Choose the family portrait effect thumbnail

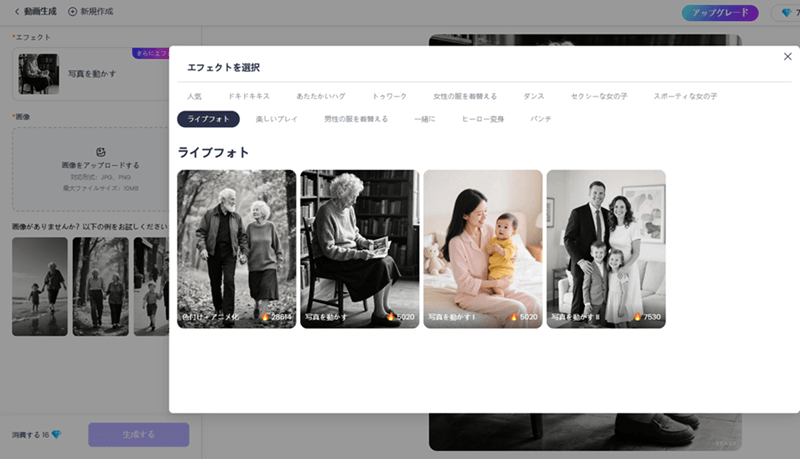pos(606,249)
